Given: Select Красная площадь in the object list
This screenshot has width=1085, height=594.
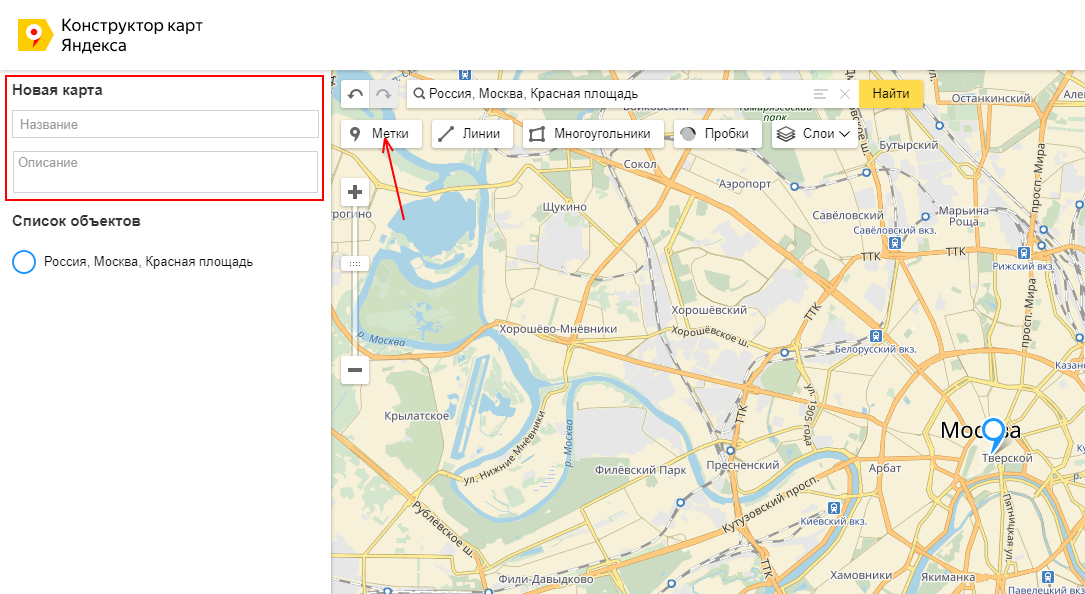Looking at the screenshot, I should pyautogui.click(x=148, y=262).
